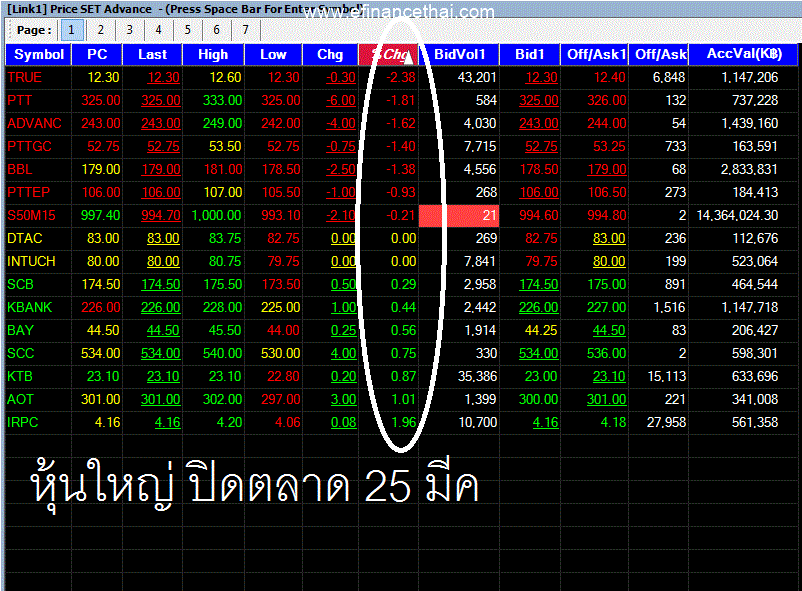Select the PTT symbol
Image resolution: width=802 pixels, height=591 pixels.
pos(19,100)
